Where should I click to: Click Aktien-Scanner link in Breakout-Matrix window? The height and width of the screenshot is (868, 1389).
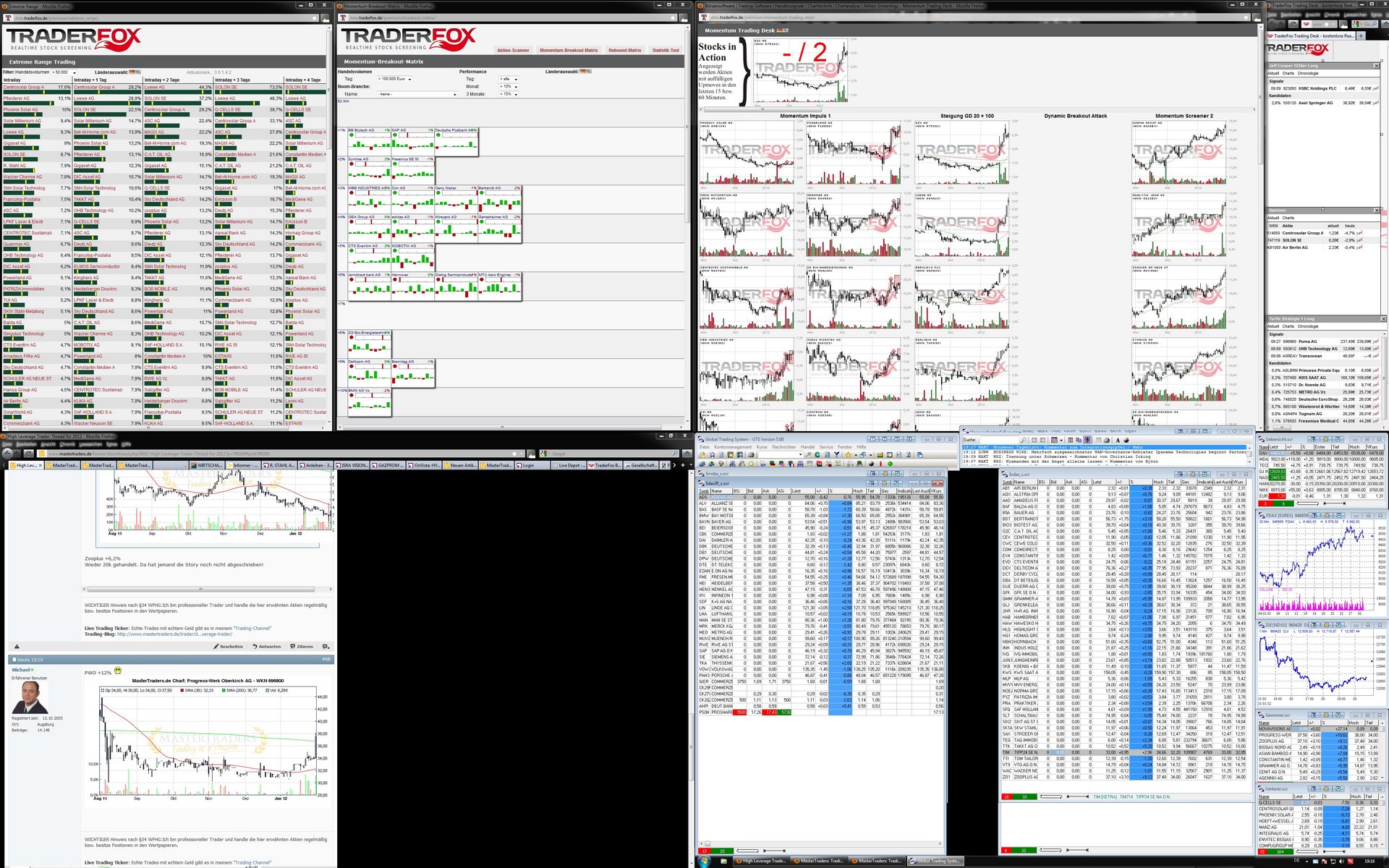pos(513,51)
